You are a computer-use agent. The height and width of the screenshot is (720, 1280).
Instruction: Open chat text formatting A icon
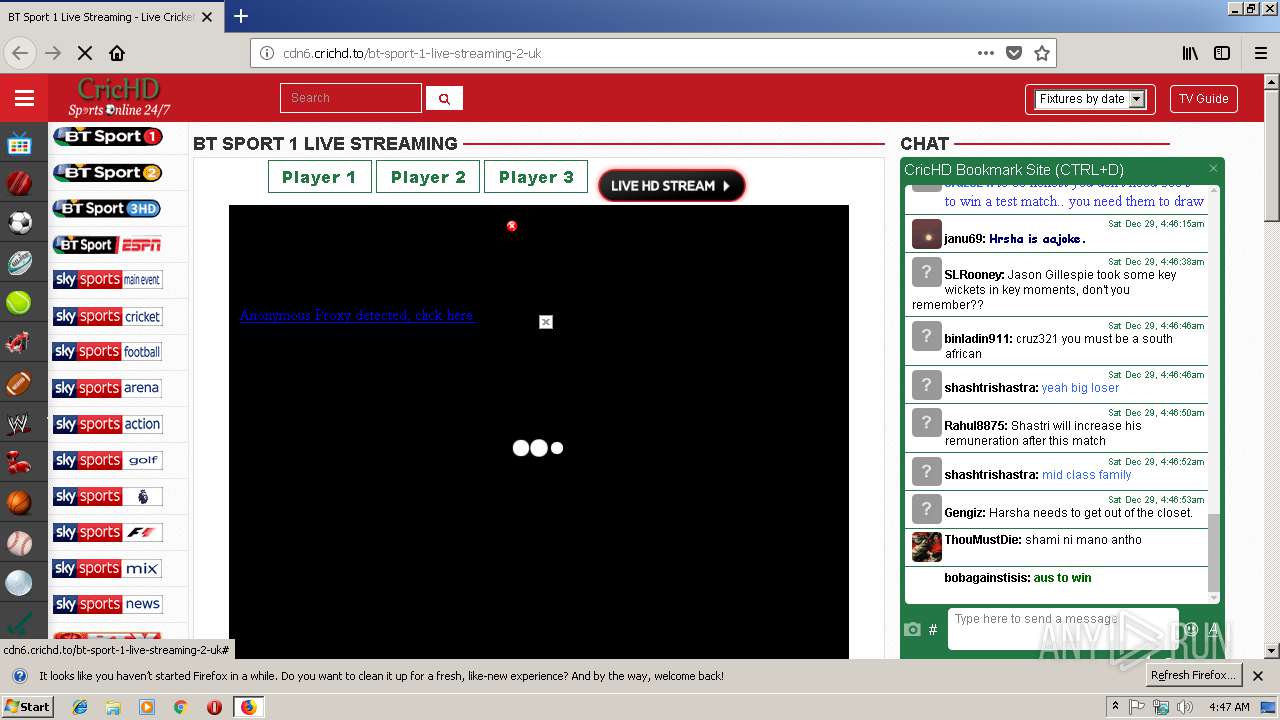pos(1213,629)
